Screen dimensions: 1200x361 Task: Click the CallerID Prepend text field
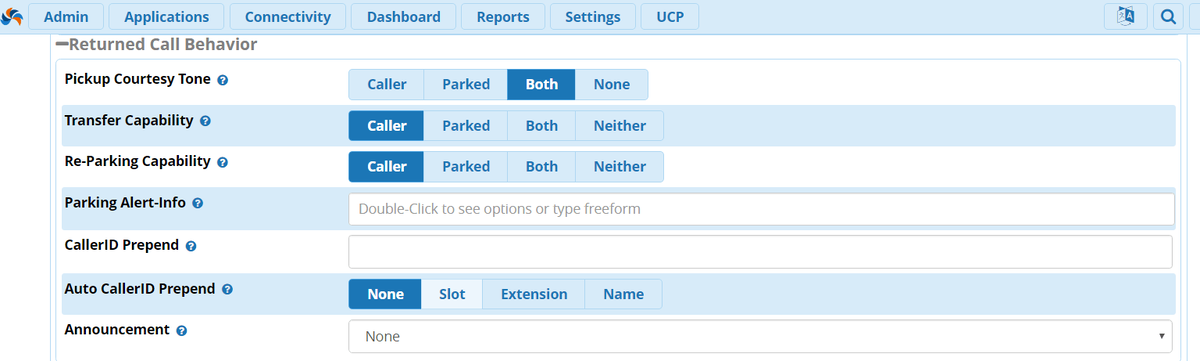(x=760, y=252)
